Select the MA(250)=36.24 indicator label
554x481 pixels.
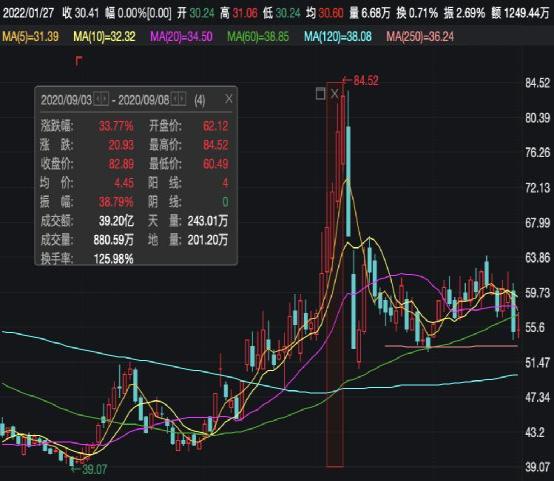(x=420, y=36)
